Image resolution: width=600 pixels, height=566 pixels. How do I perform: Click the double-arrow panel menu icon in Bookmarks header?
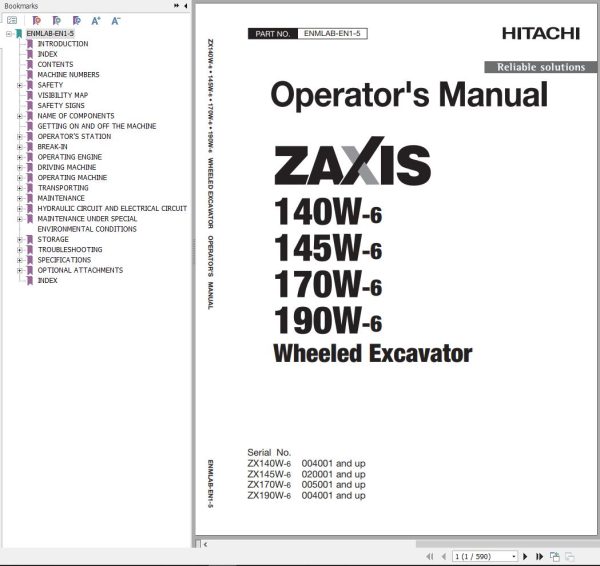coord(176,6)
